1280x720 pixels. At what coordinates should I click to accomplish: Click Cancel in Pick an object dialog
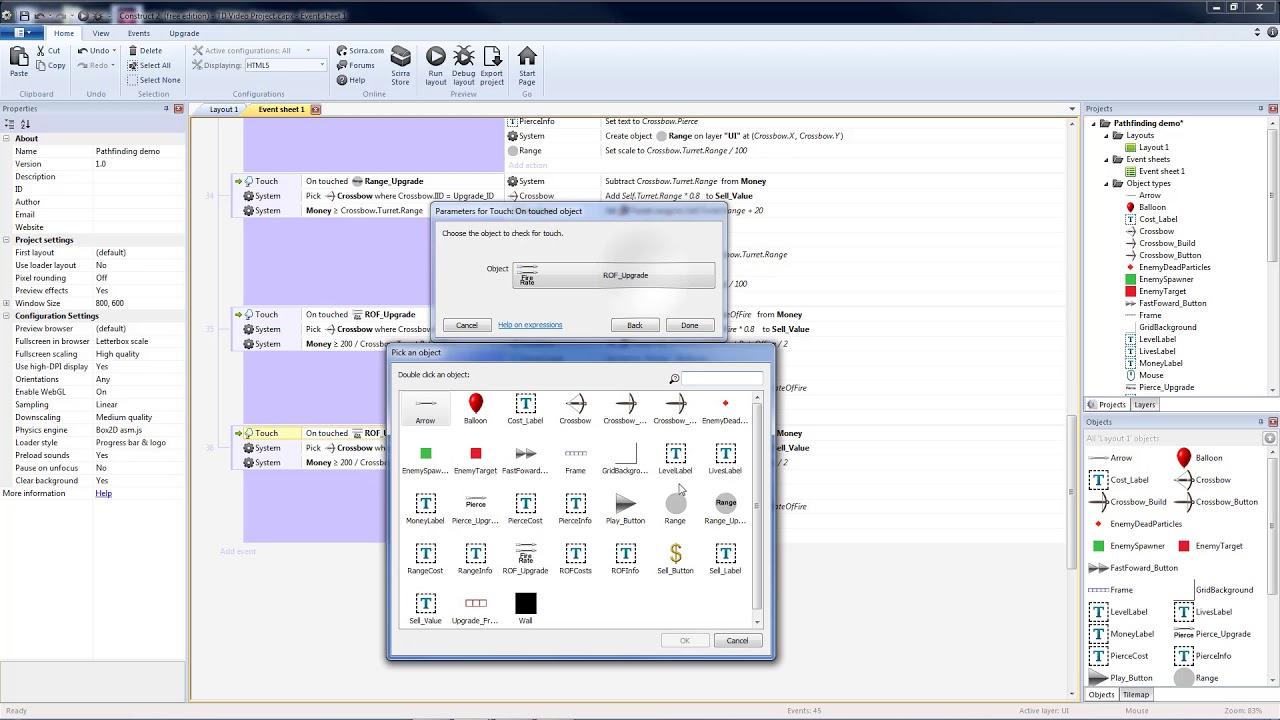pos(737,640)
